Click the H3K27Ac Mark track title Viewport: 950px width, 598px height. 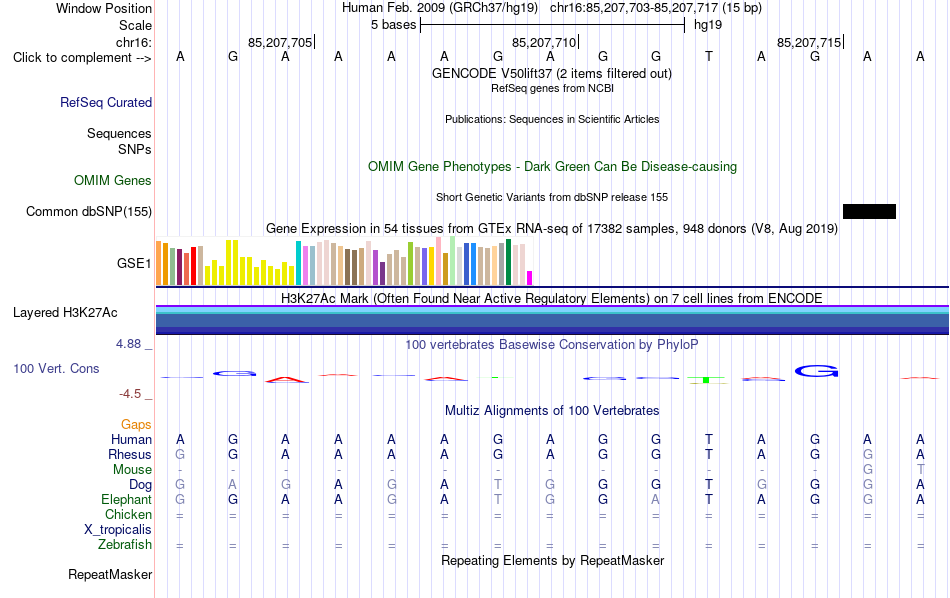tap(552, 299)
